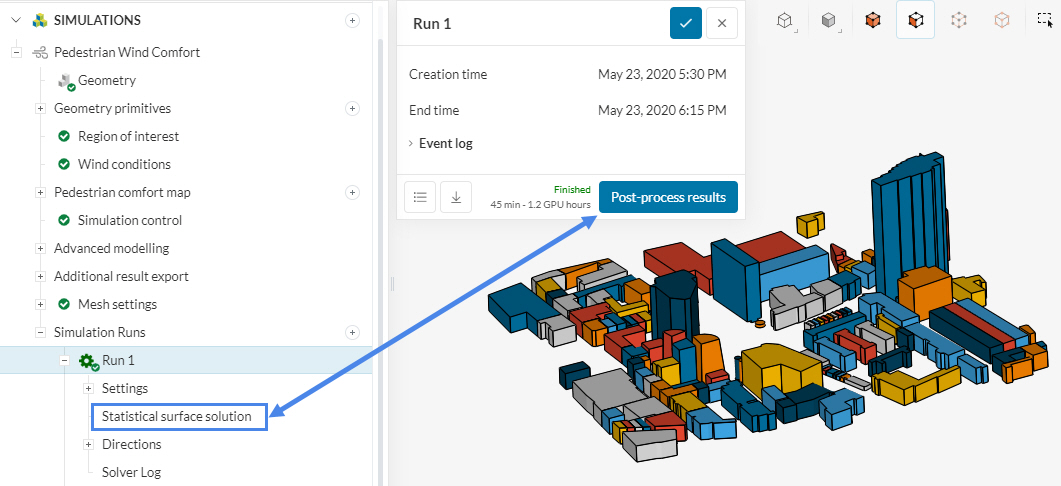Screen dimensions: 1061x486
Task: Expand the Event log section
Action: coord(445,143)
